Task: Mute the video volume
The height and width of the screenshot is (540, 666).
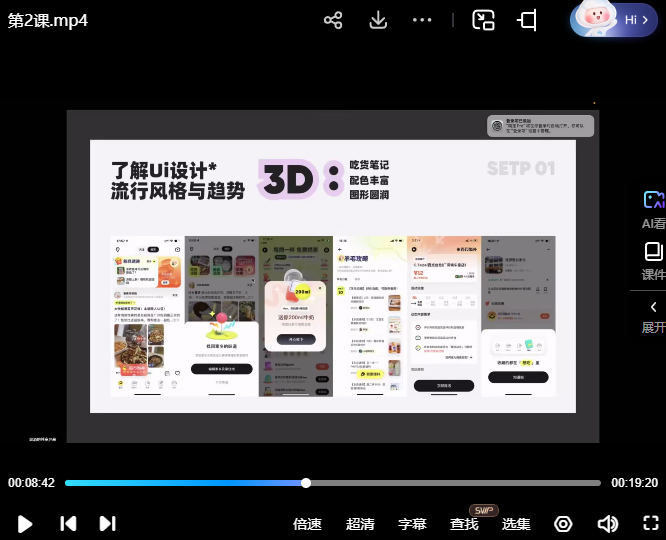Action: 607,524
